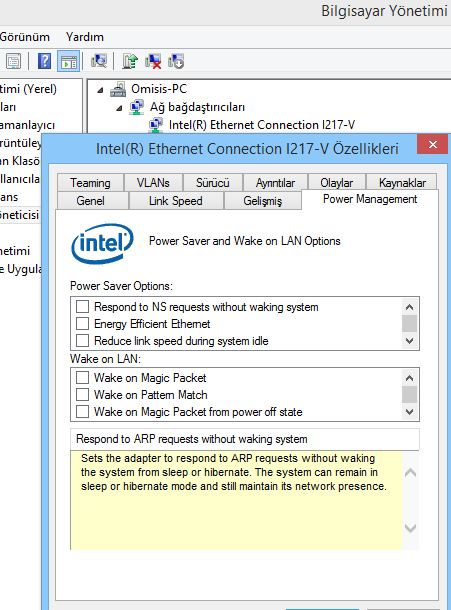Open the Help question mark toolbar icon
The height and width of the screenshot is (610, 451).
[44, 61]
